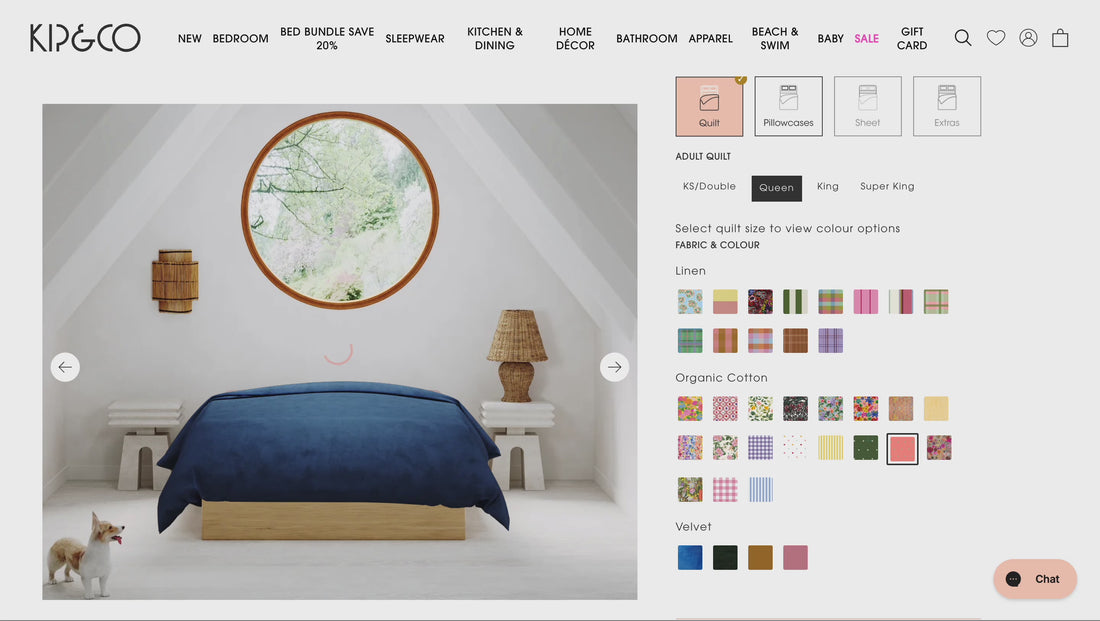Show next image with right arrow
Image resolution: width=1100 pixels, height=621 pixels.
(x=614, y=367)
